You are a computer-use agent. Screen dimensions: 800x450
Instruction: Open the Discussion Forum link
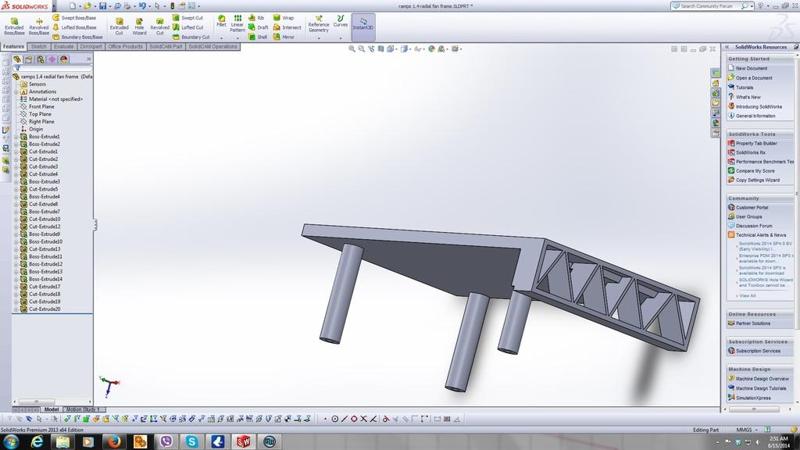click(750, 226)
